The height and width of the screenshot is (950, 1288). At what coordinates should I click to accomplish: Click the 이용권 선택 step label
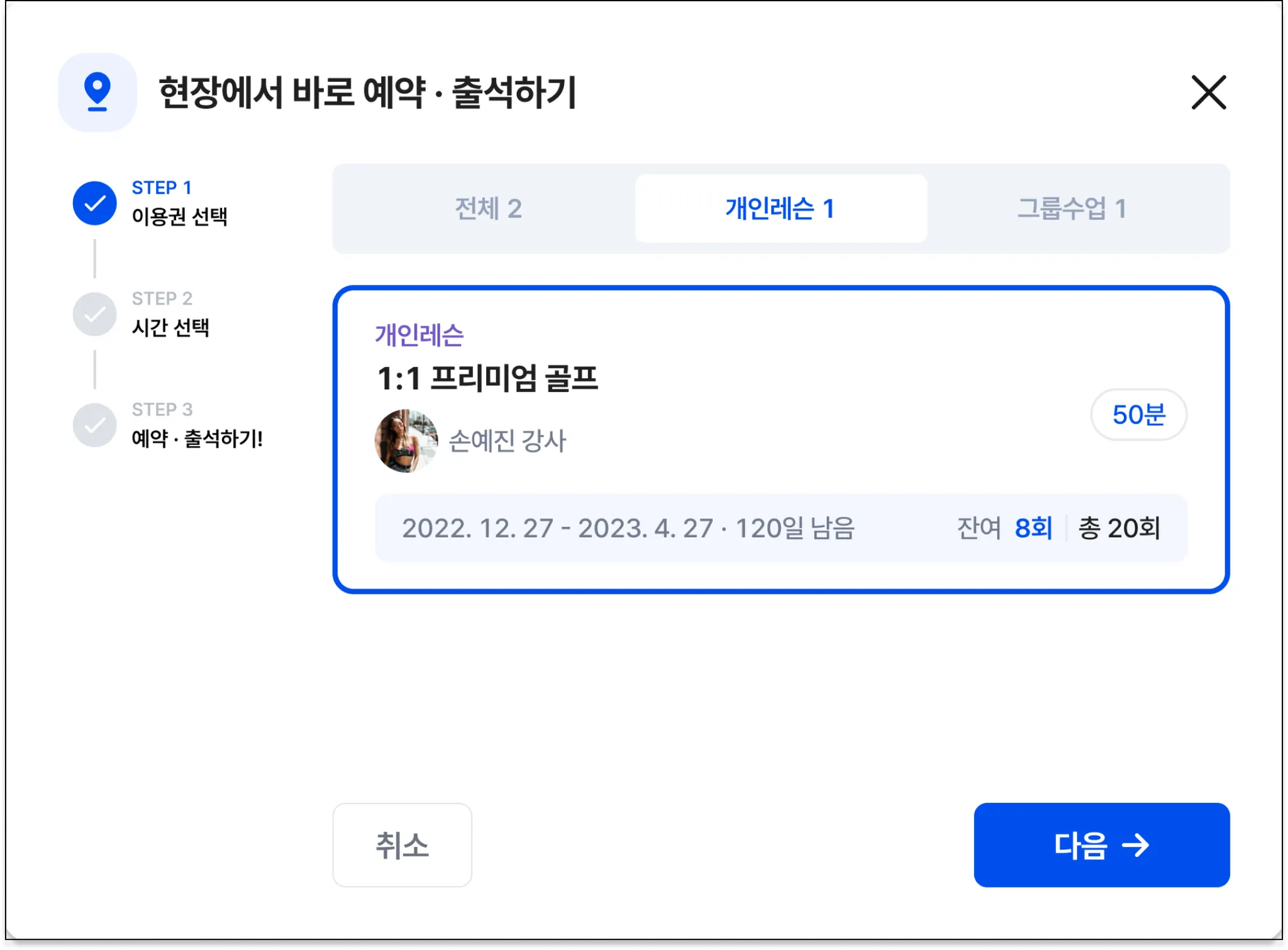[179, 216]
